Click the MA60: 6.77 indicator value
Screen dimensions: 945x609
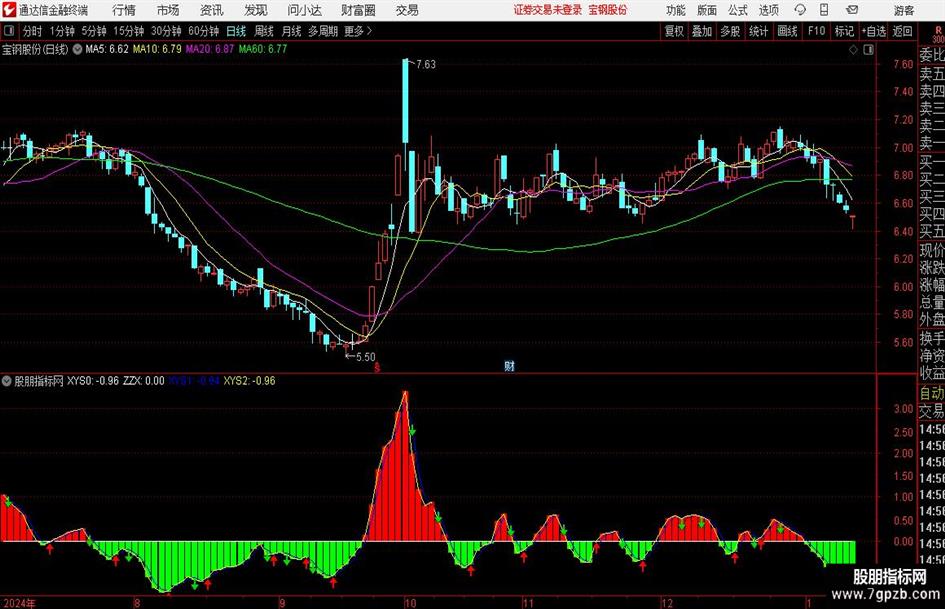click(262, 49)
